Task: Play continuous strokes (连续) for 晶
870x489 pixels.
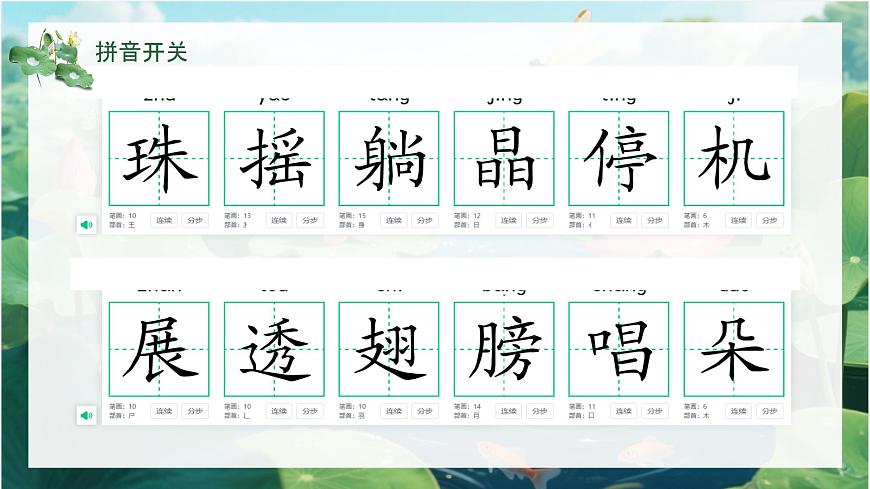Action: pos(509,220)
